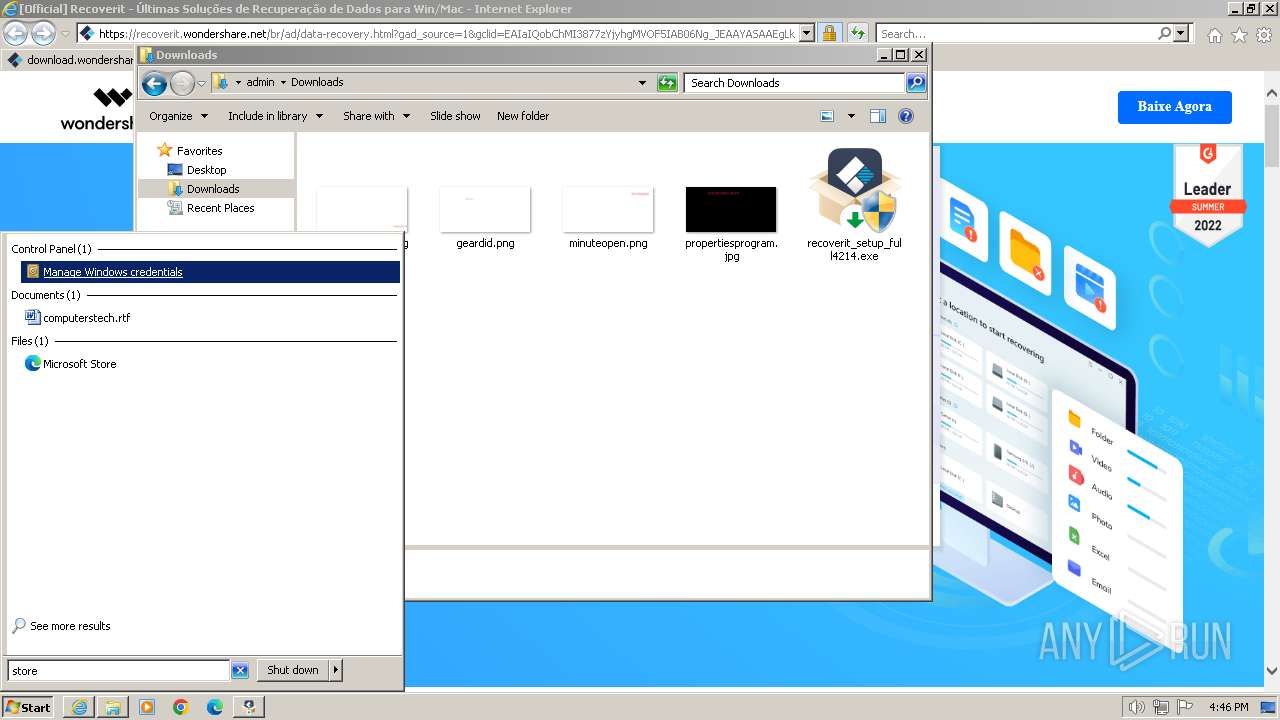This screenshot has width=1280, height=720.
Task: Open Internet Explorer from the taskbar
Action: coord(79,707)
